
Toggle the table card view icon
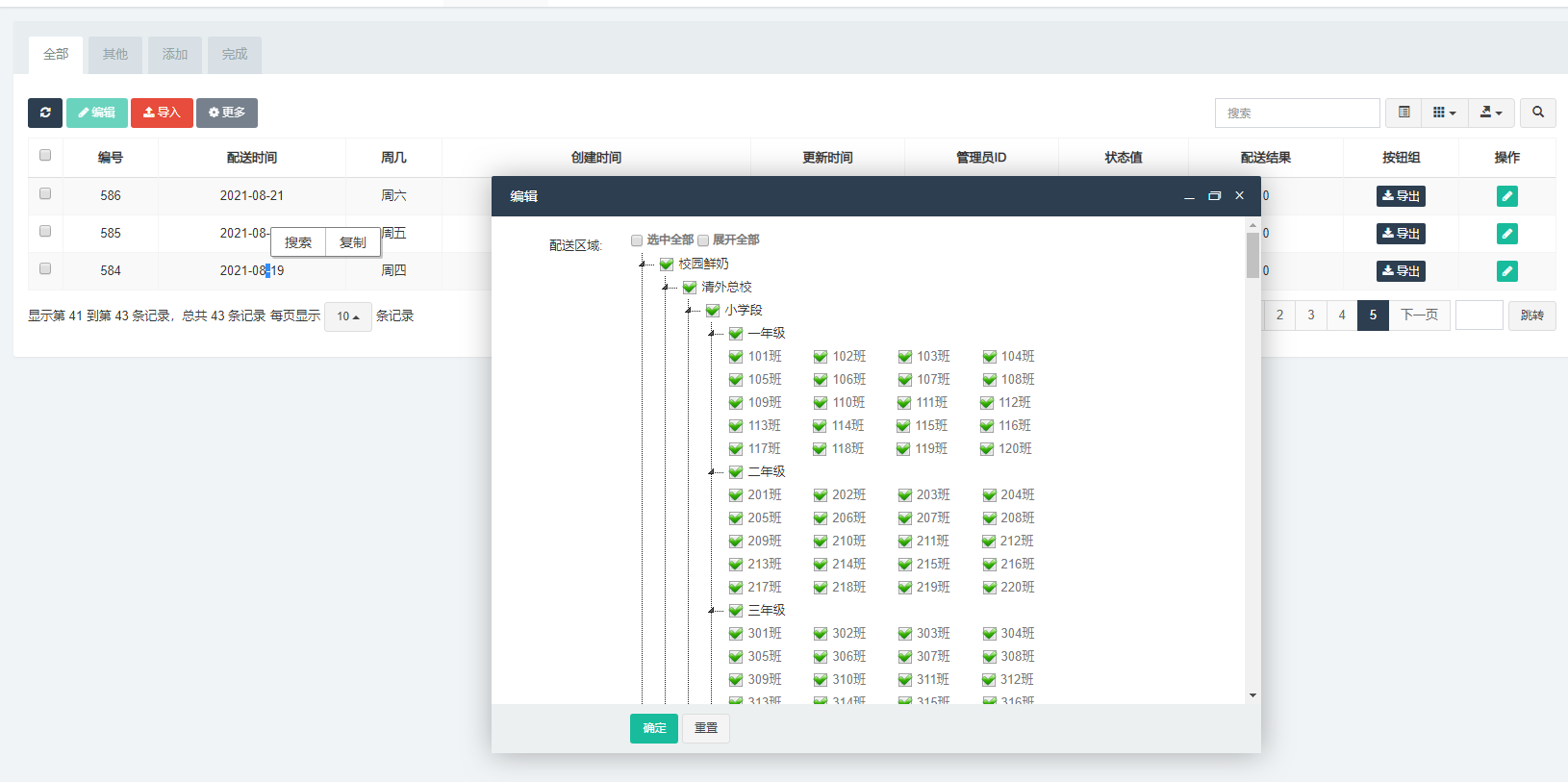pos(1404,113)
